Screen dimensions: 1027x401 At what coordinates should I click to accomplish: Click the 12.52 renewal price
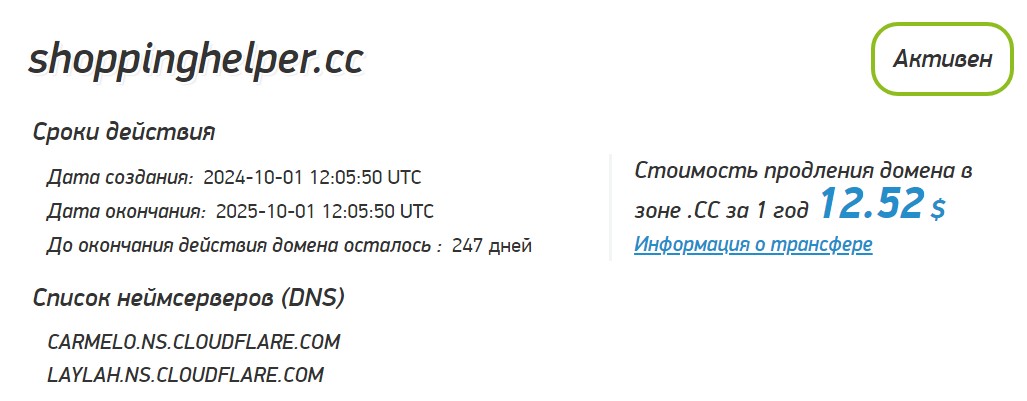tap(872, 203)
